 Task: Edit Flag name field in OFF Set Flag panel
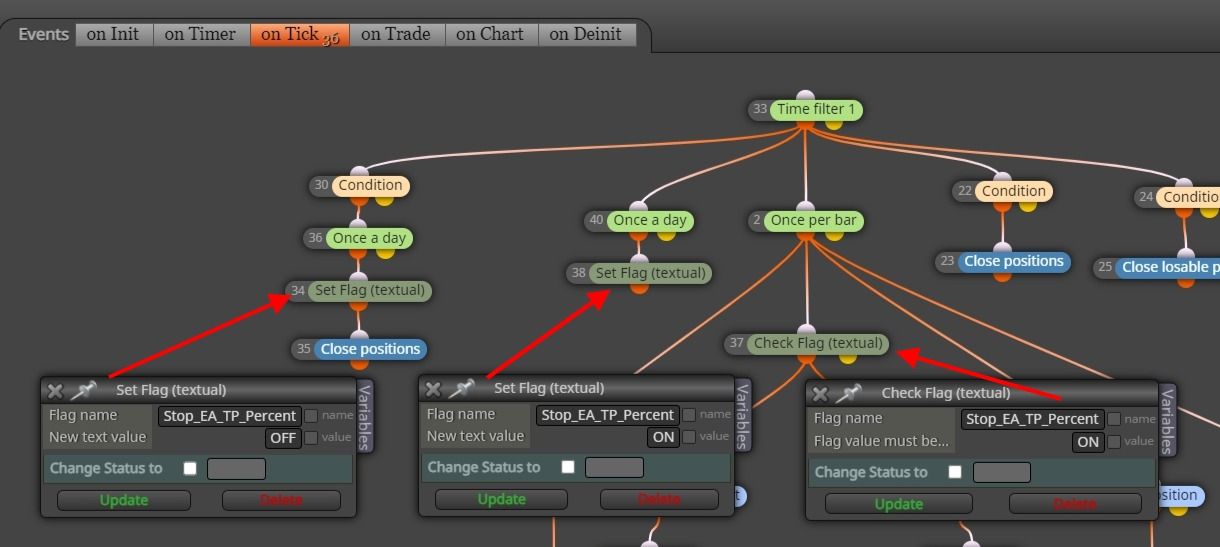tap(230, 416)
